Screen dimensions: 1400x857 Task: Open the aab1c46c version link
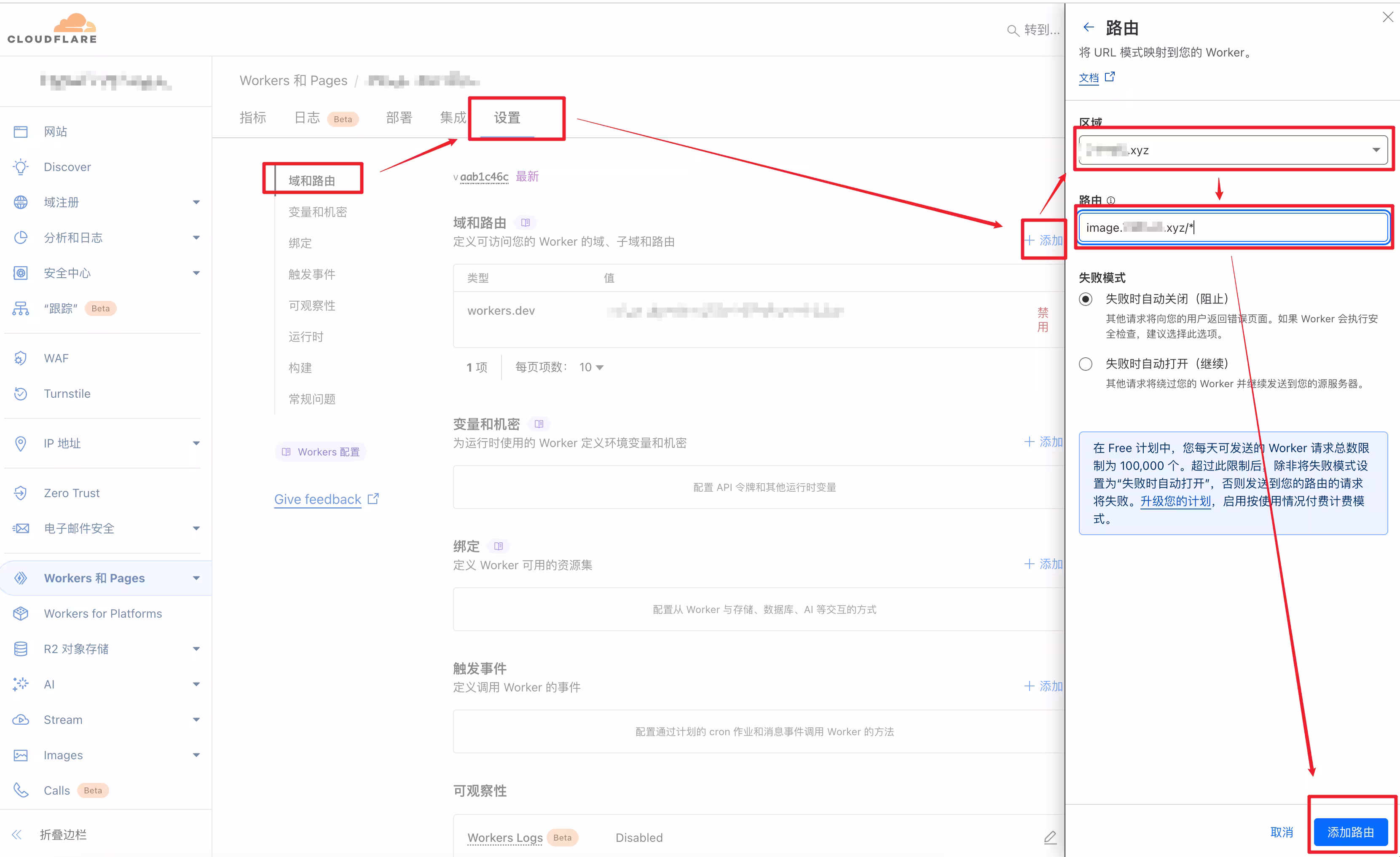click(x=484, y=177)
